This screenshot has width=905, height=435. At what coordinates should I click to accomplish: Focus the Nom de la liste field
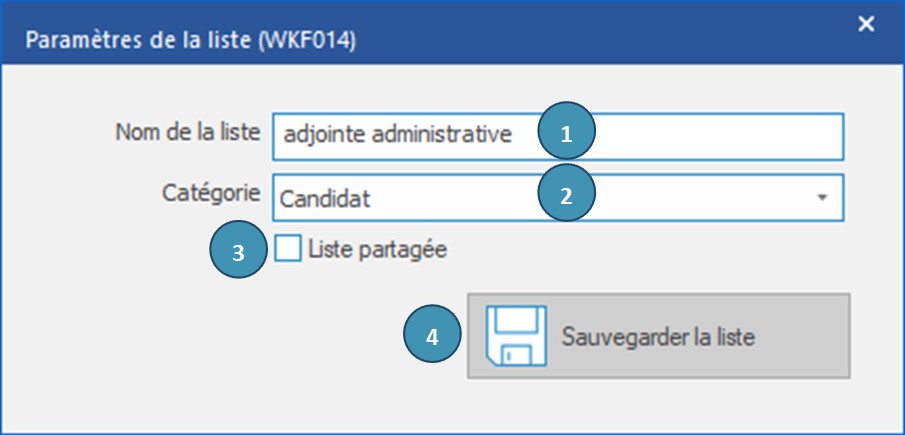click(x=700, y=136)
